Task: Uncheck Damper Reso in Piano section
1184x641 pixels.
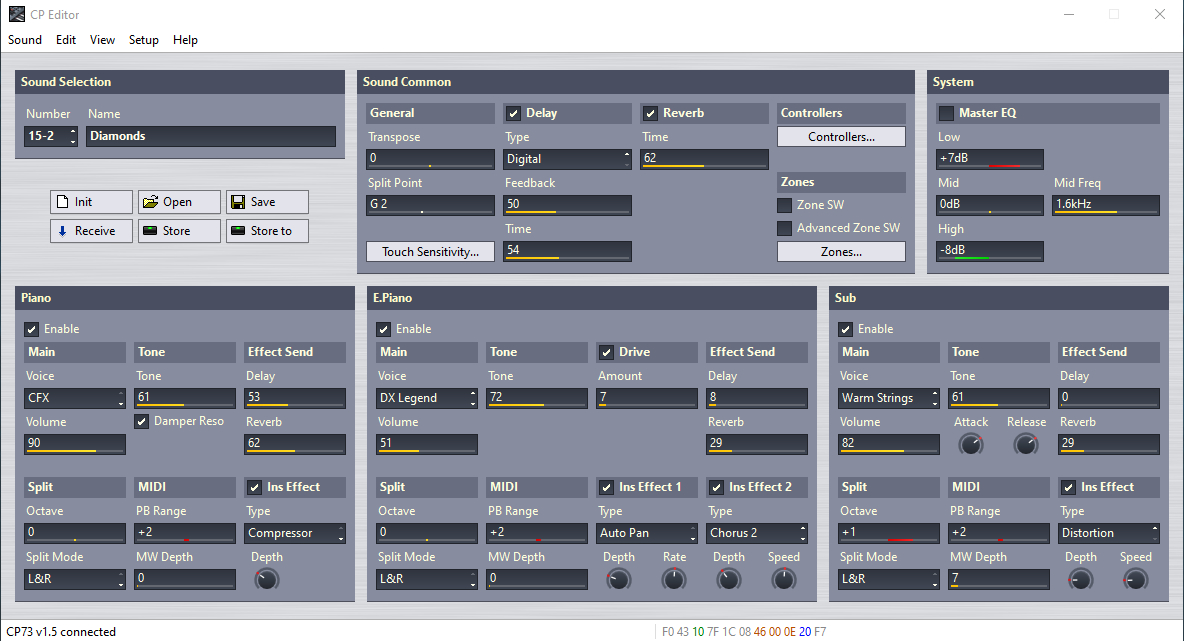Action: click(x=143, y=422)
